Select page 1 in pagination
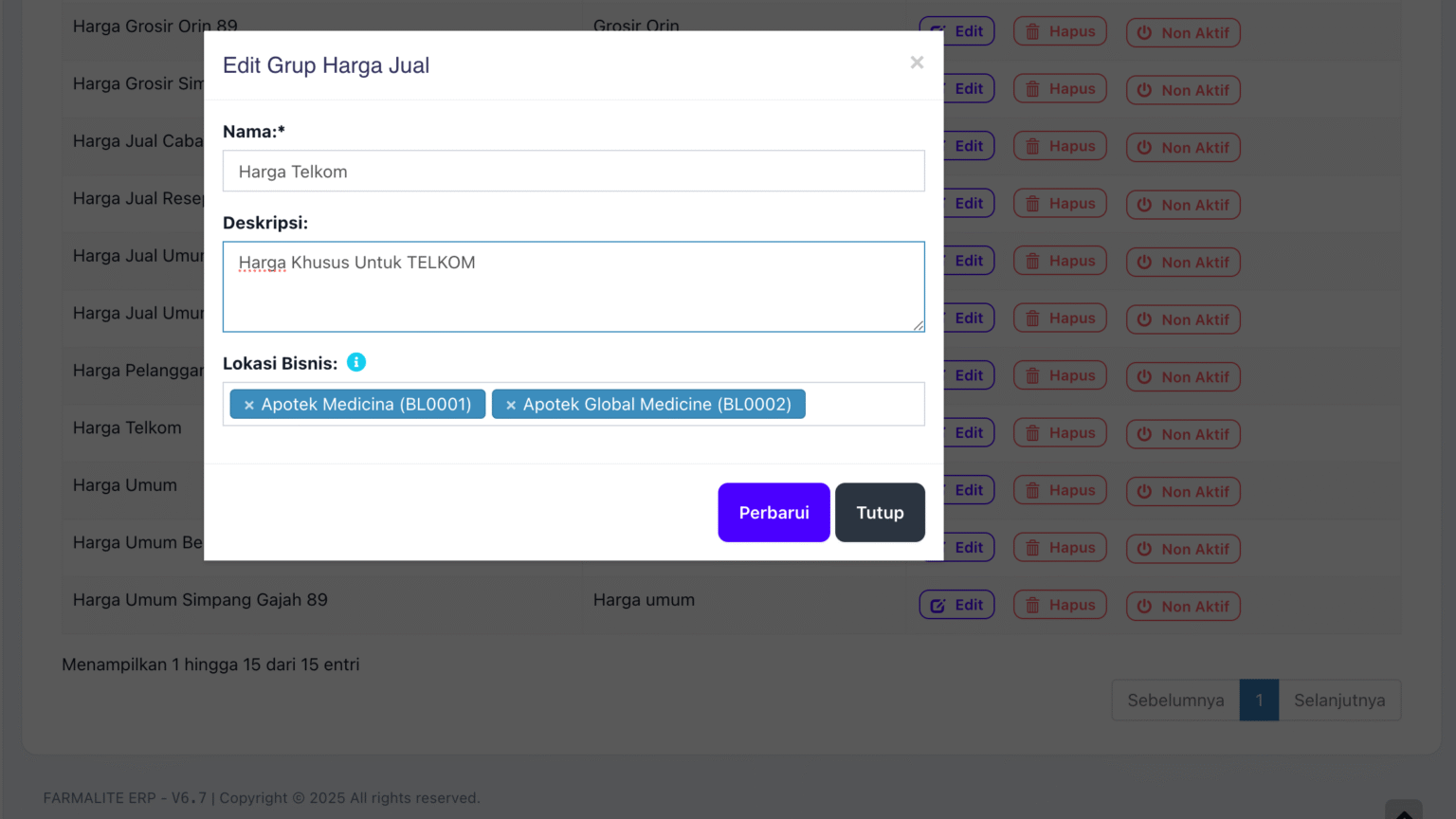 (1259, 701)
